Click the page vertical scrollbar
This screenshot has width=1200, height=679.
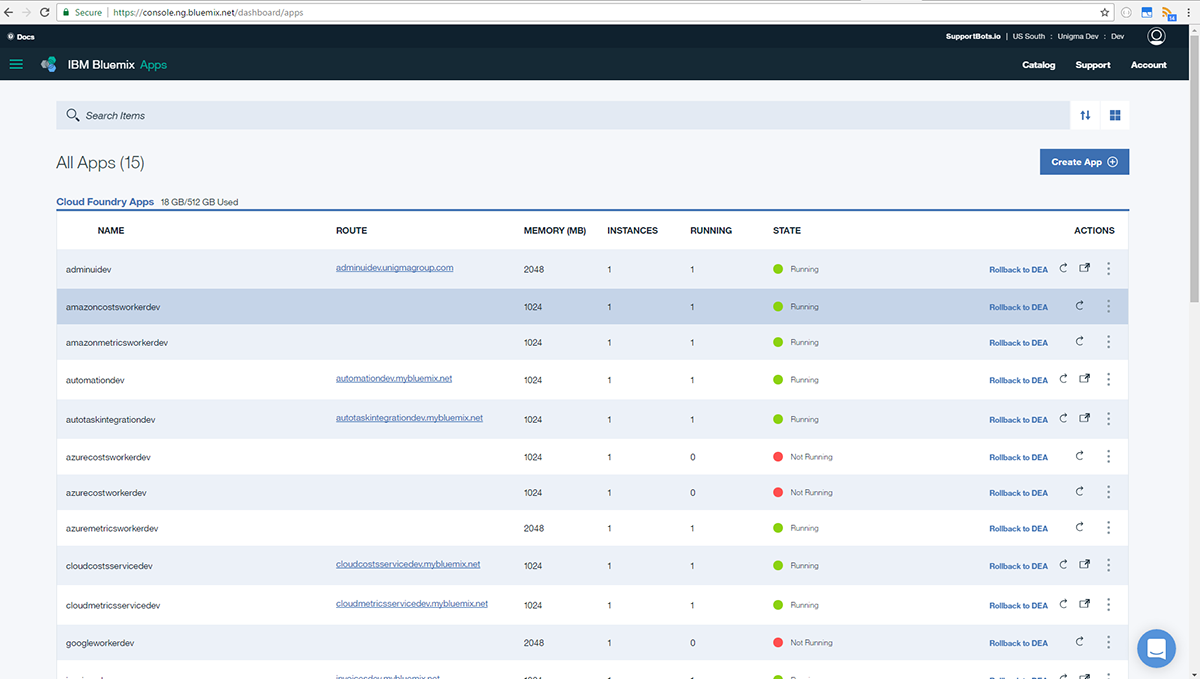click(x=1194, y=170)
